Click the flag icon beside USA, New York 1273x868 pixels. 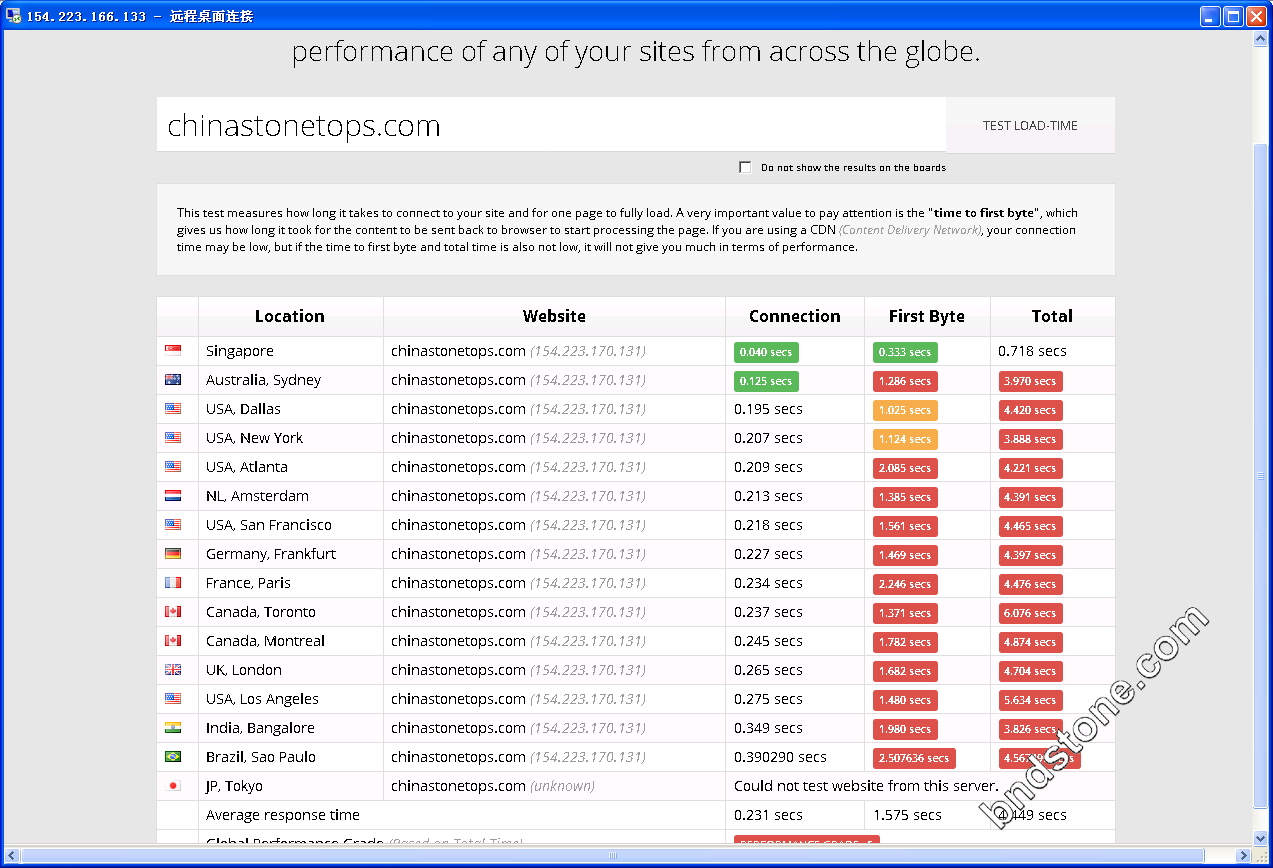tap(173, 438)
